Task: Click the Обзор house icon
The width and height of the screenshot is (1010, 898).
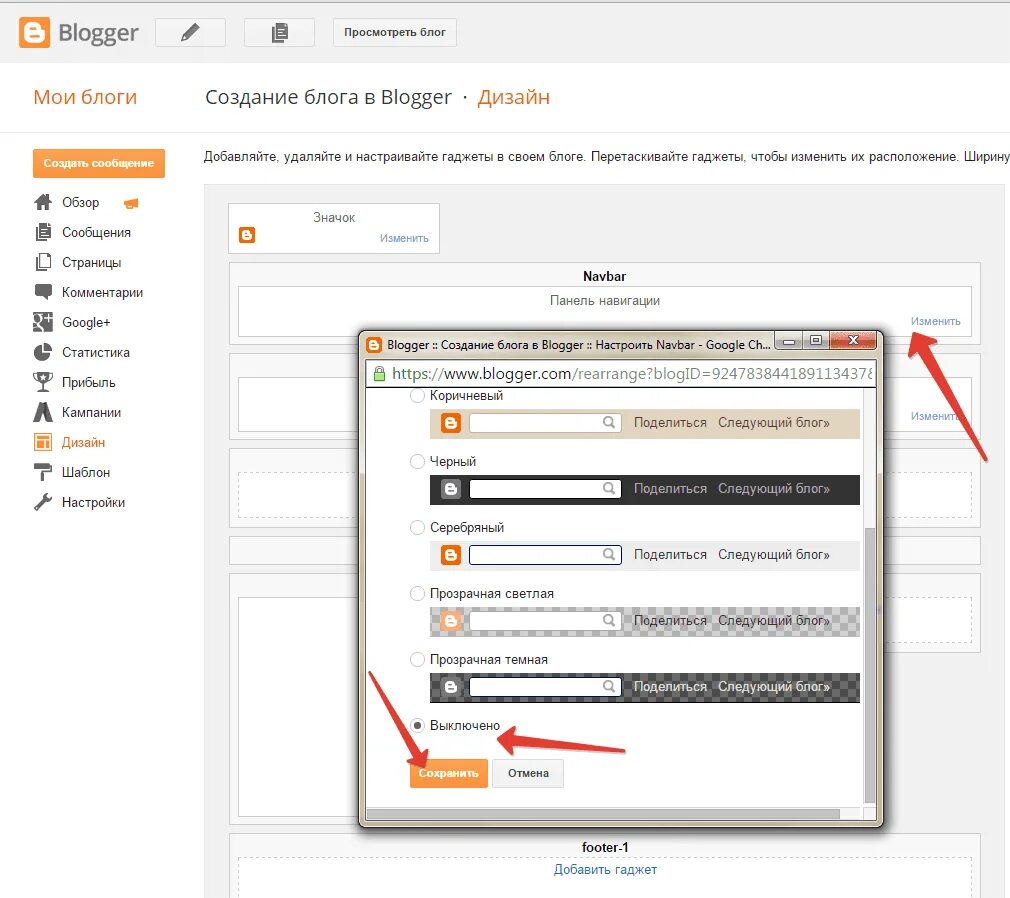Action: point(43,202)
